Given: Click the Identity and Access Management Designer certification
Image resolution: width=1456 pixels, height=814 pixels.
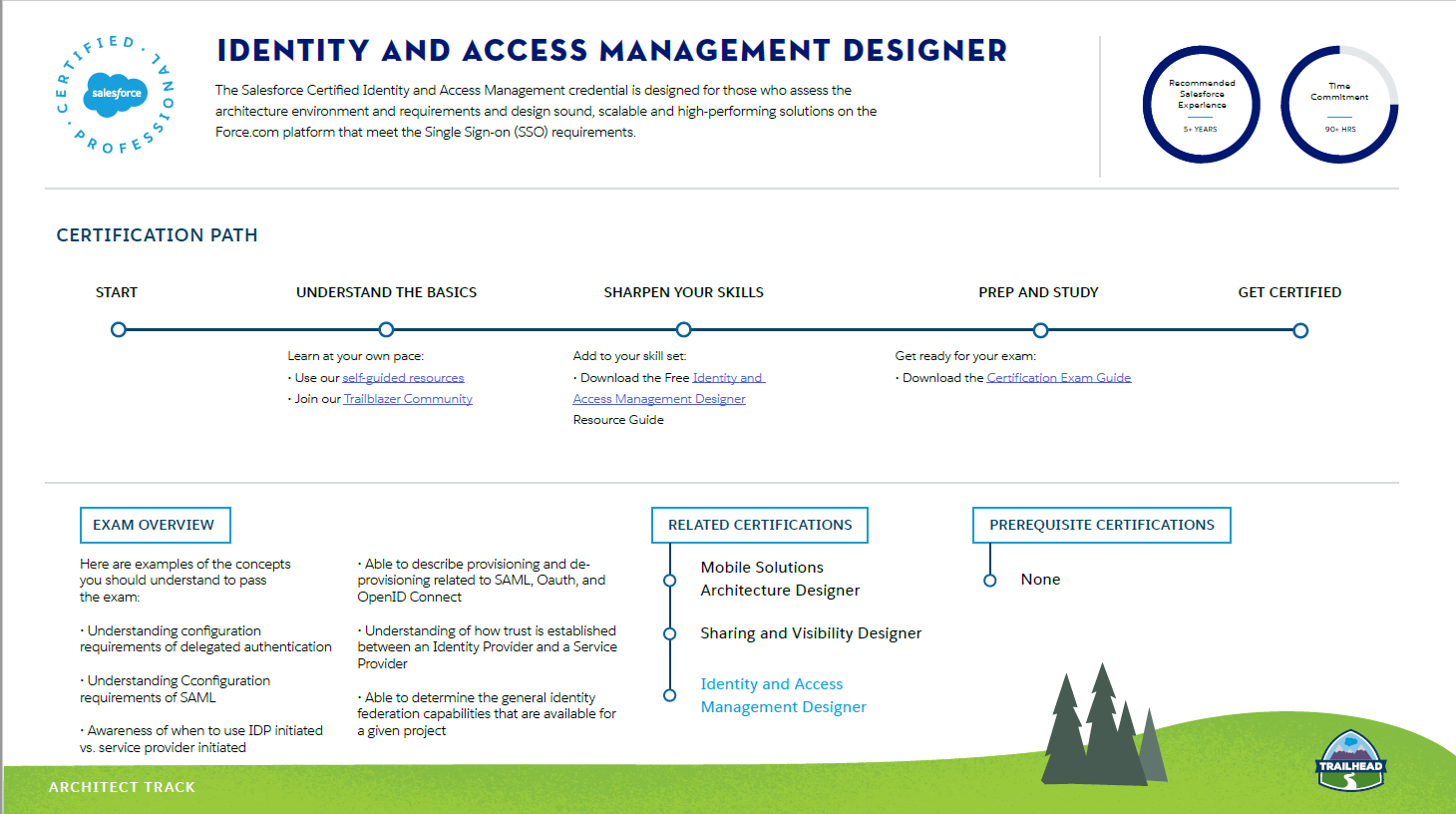Looking at the screenshot, I should pos(783,695).
